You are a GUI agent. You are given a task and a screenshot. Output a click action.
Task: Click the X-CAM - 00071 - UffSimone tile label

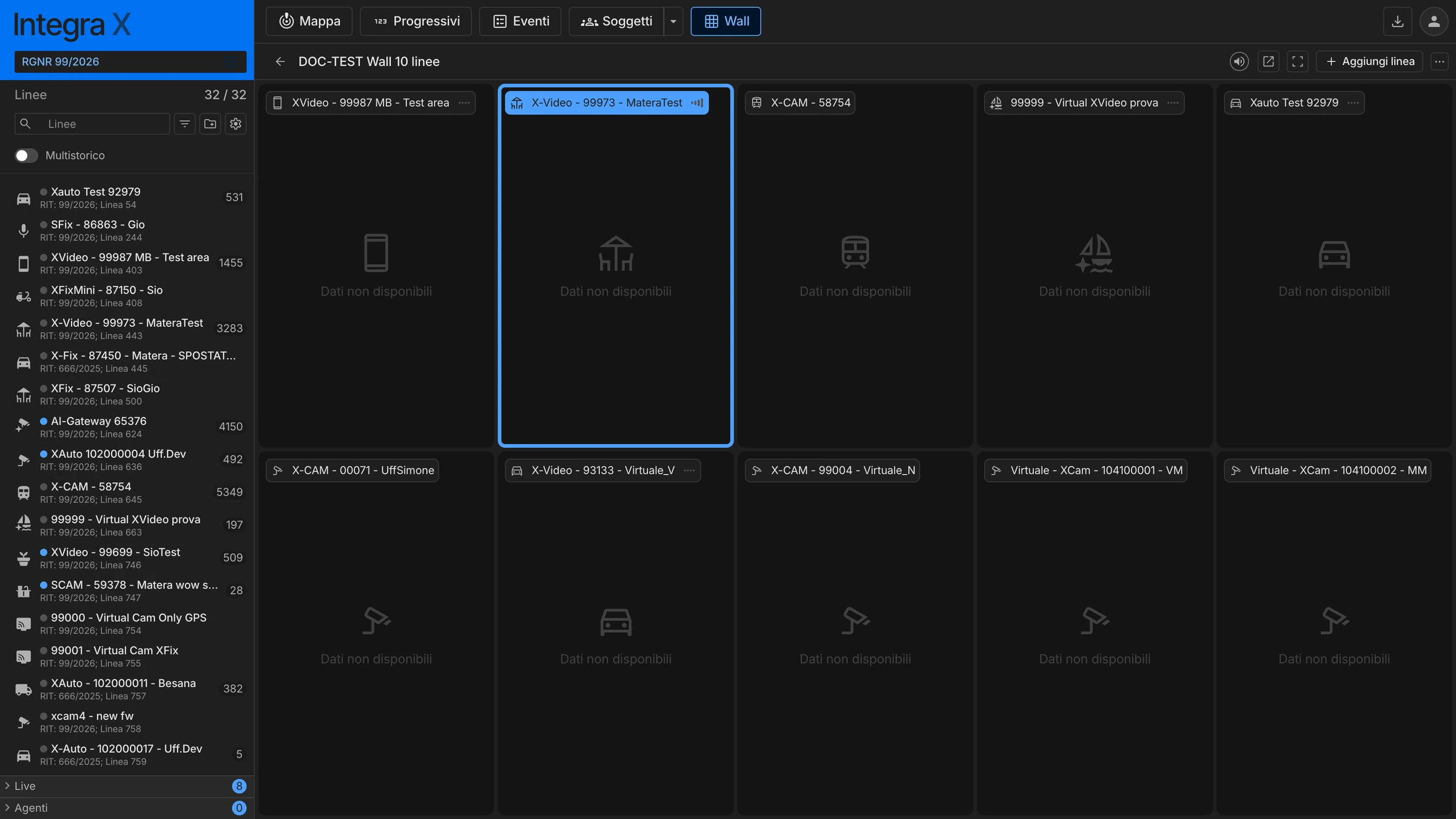tap(352, 470)
